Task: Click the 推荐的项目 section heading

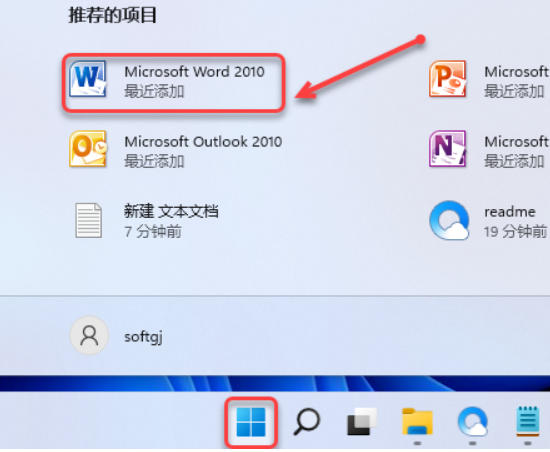Action: pyautogui.click(x=112, y=15)
